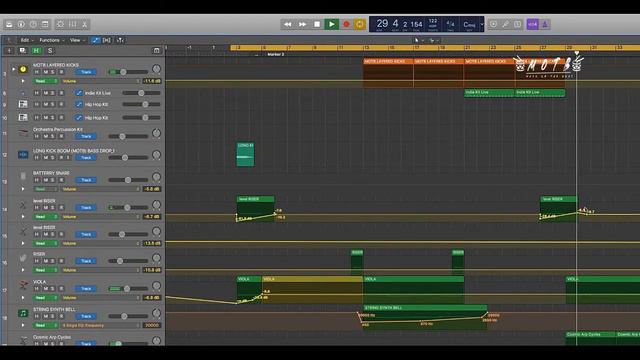Mute the MOTB LAYERED KICKS track
This screenshot has width=640, height=360.
click(46, 72)
